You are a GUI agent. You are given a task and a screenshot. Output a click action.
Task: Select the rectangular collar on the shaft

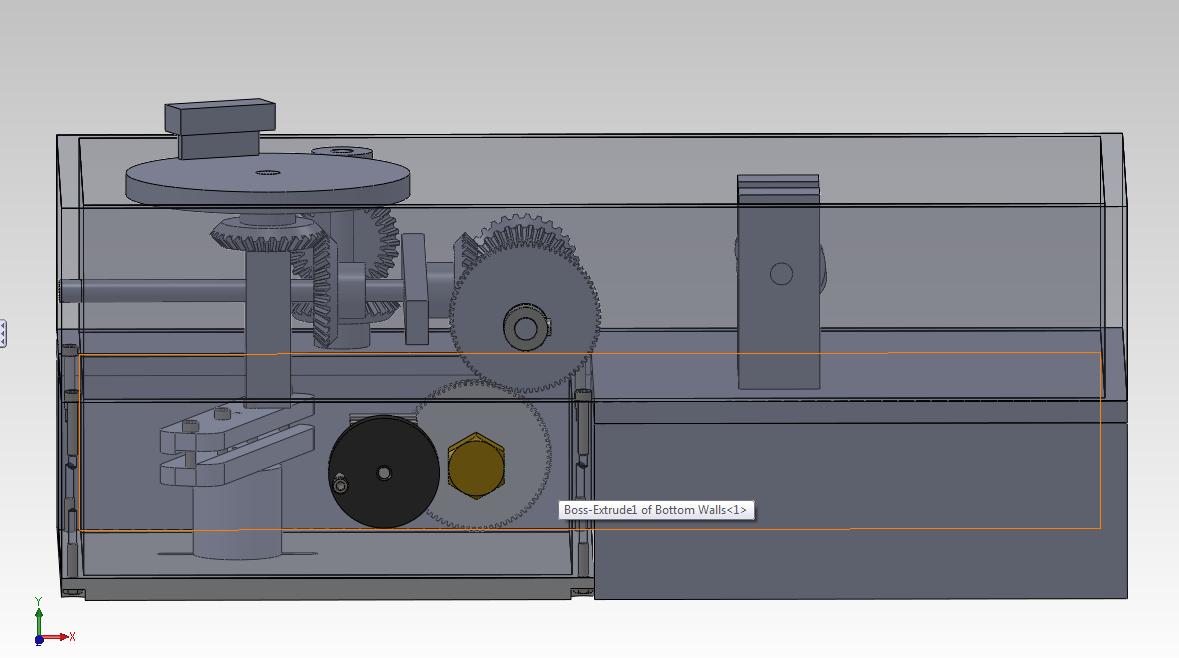click(x=414, y=289)
